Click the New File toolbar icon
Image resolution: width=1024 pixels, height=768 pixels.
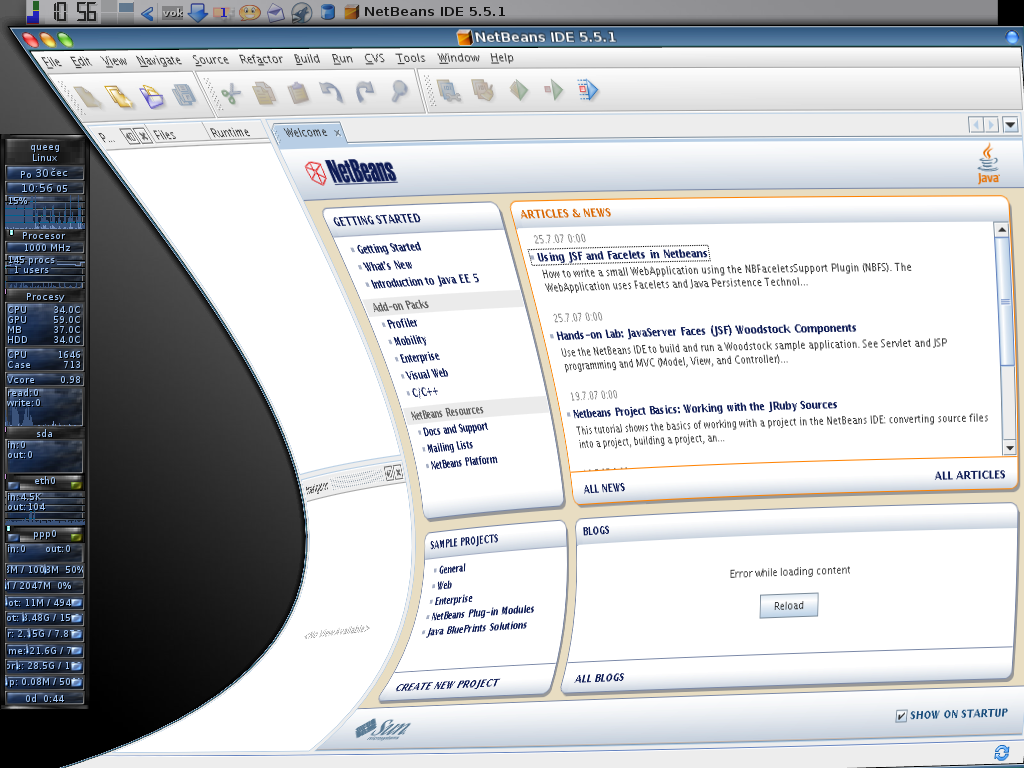point(88,97)
